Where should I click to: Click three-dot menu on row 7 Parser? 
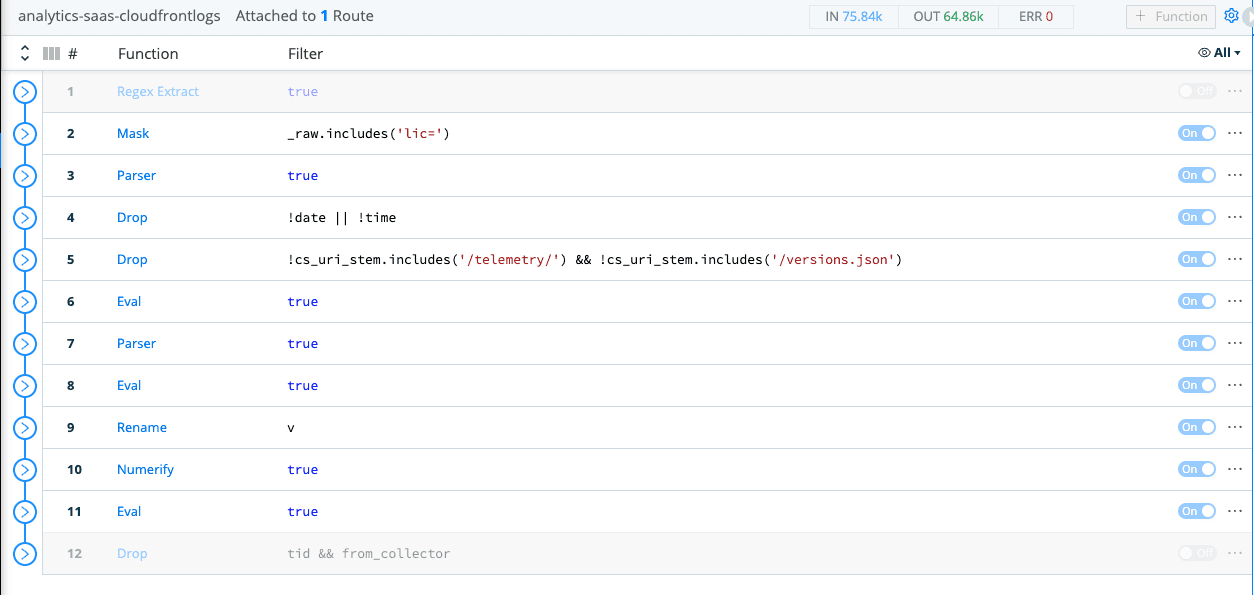[x=1234, y=343]
